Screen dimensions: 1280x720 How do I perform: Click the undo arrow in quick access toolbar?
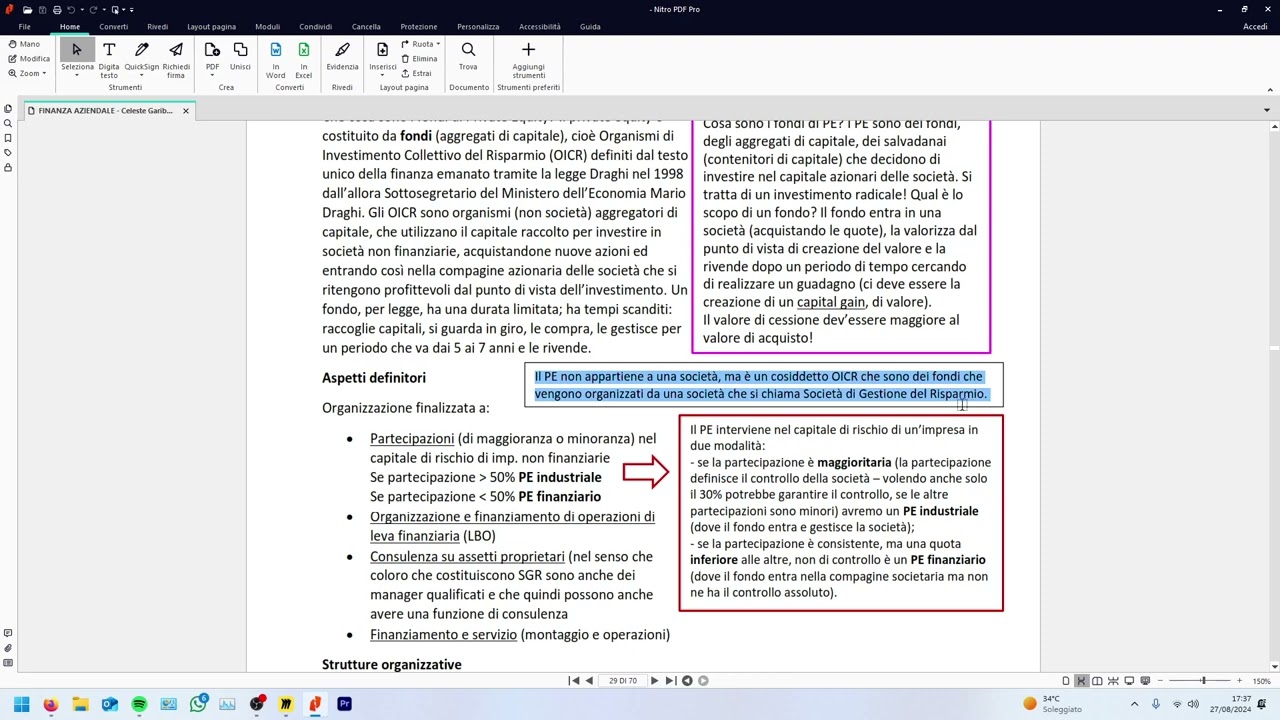pos(71,10)
